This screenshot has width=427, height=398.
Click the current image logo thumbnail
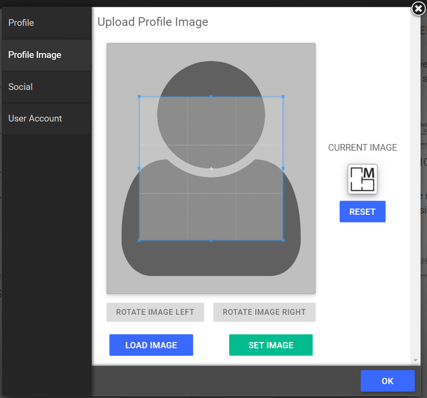(x=362, y=179)
